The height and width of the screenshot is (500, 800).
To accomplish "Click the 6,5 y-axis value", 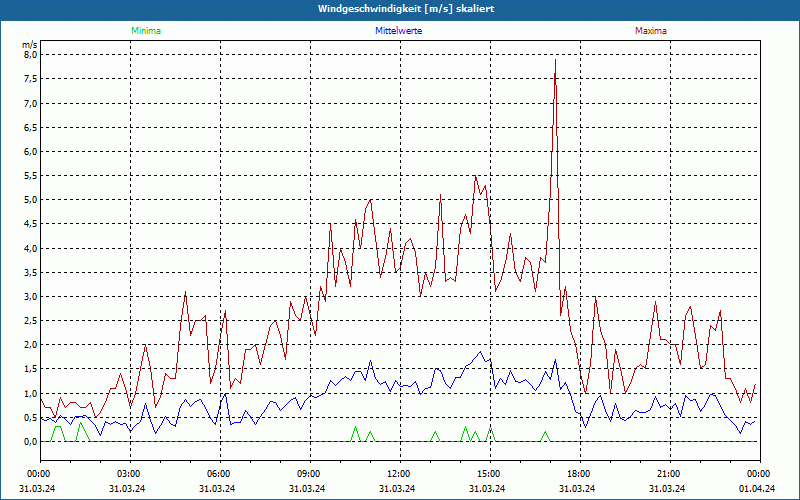I will point(31,128).
